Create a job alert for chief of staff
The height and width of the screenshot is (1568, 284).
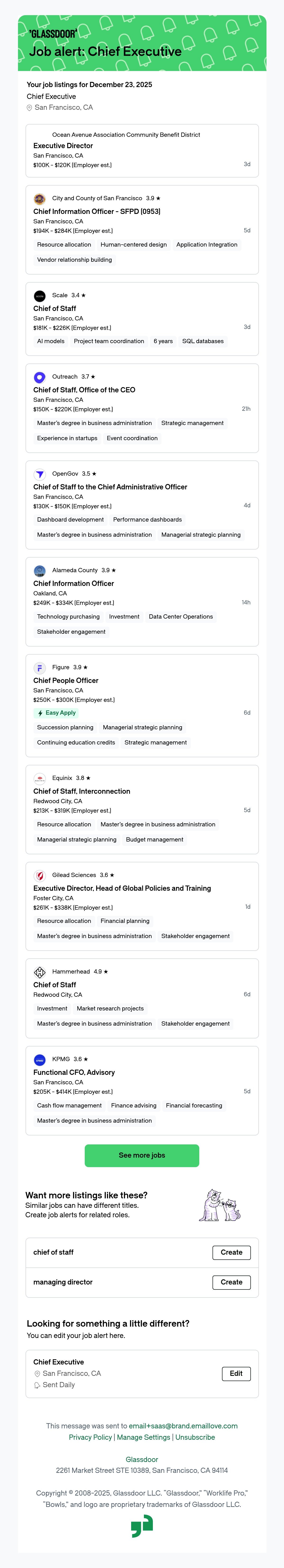click(231, 1252)
